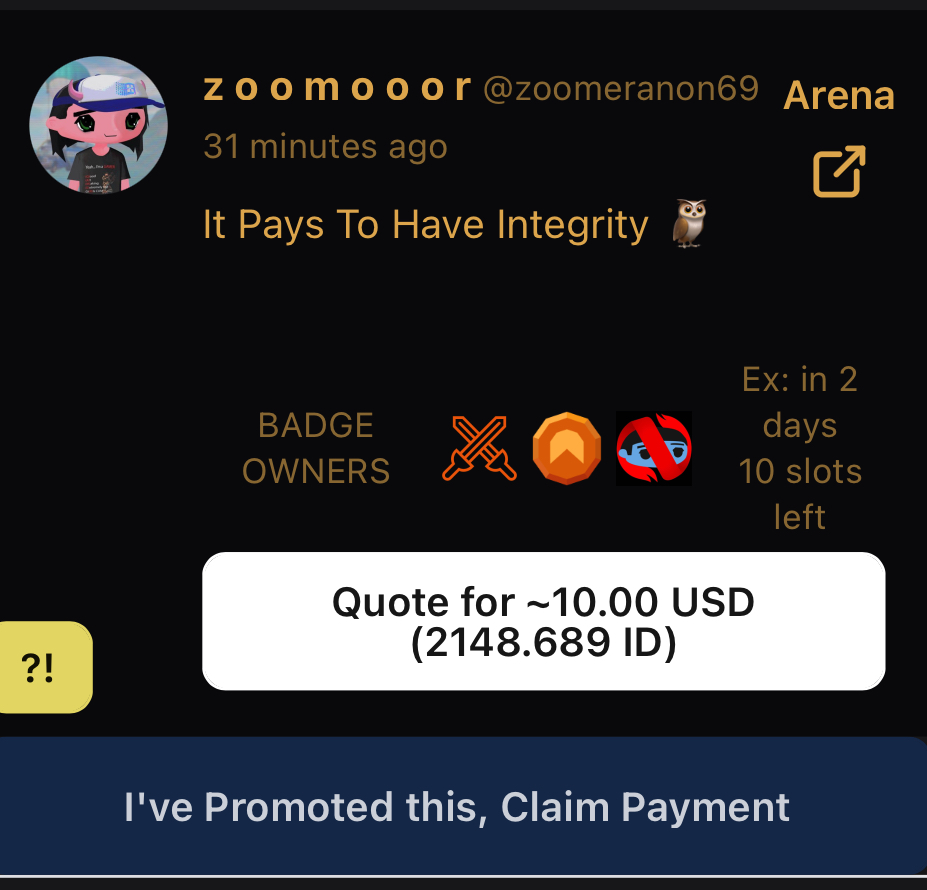The image size is (927, 890).
Task: Open the It Pays To Have Integrity post
Action: point(426,225)
